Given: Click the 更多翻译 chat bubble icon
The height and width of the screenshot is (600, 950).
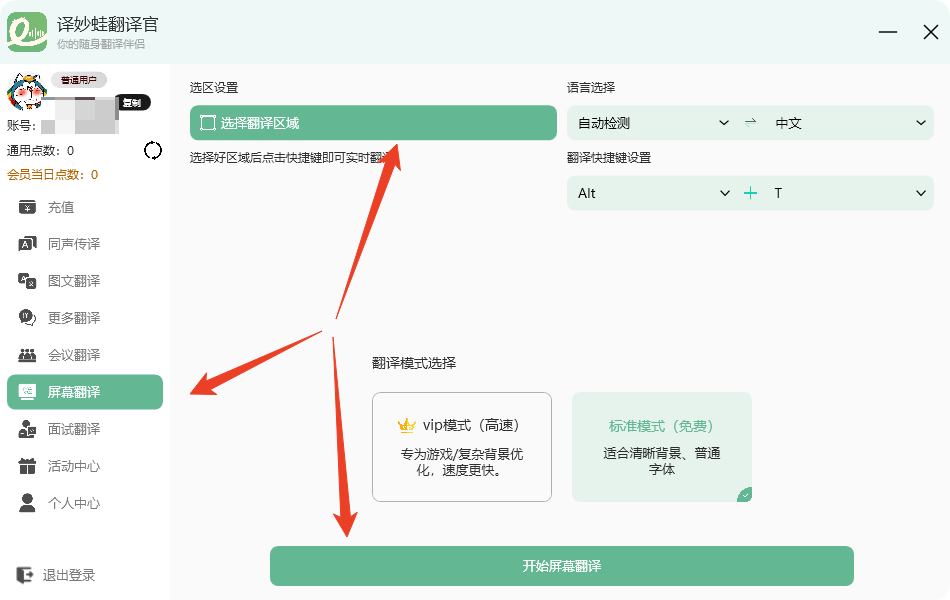Looking at the screenshot, I should pyautogui.click(x=28, y=318).
